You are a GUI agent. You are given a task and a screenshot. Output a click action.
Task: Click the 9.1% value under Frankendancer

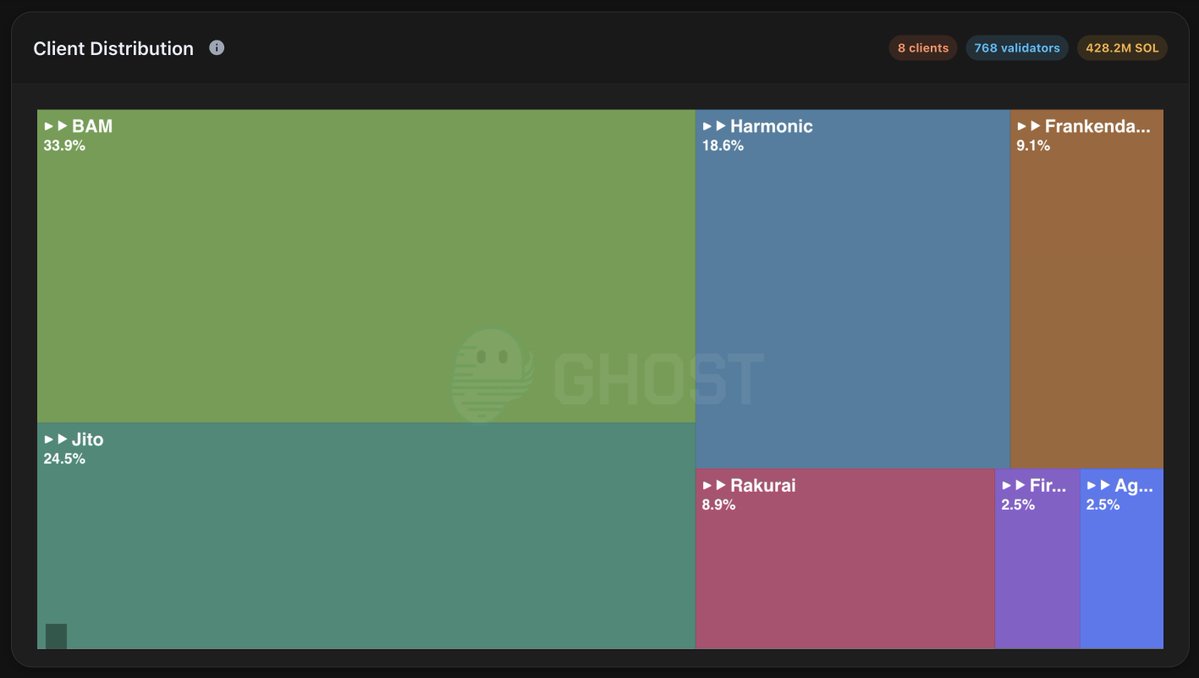pyautogui.click(x=1033, y=146)
